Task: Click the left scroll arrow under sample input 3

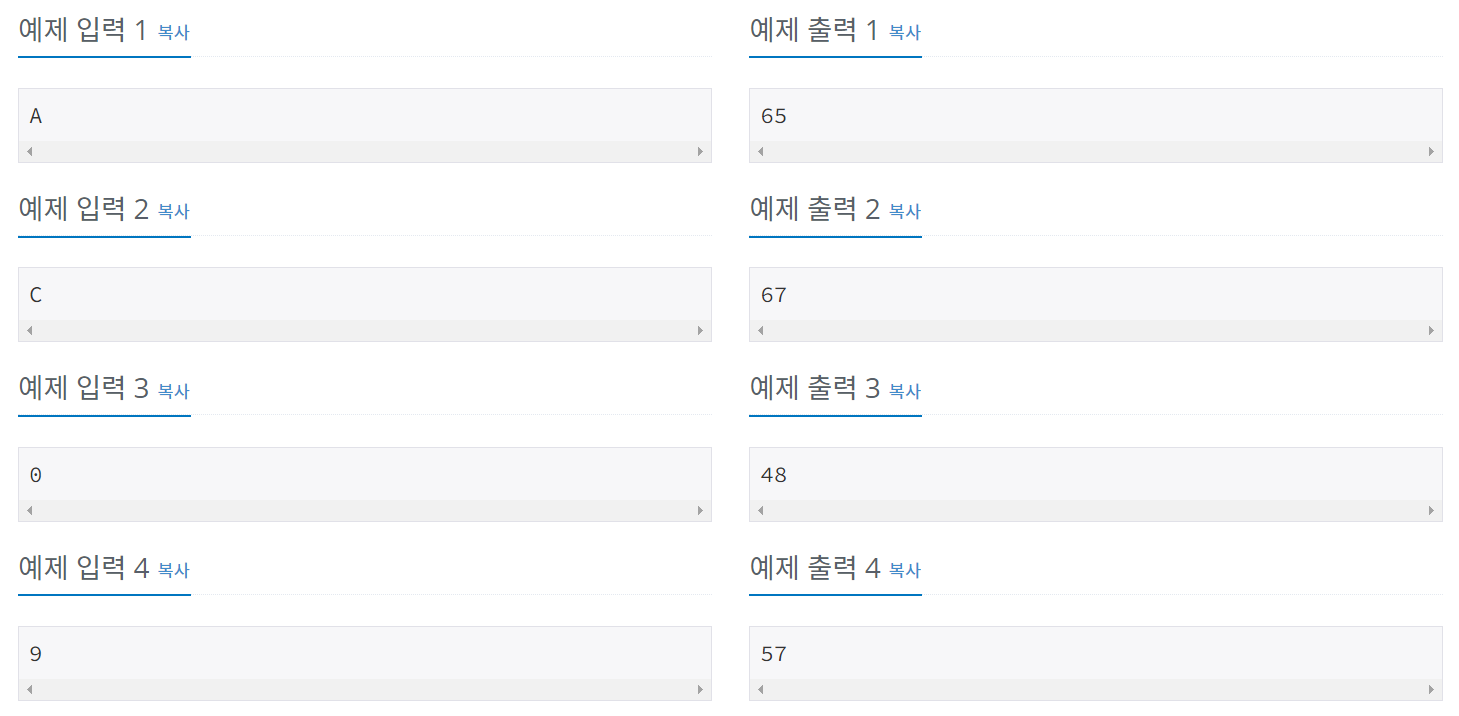Action: [29, 509]
